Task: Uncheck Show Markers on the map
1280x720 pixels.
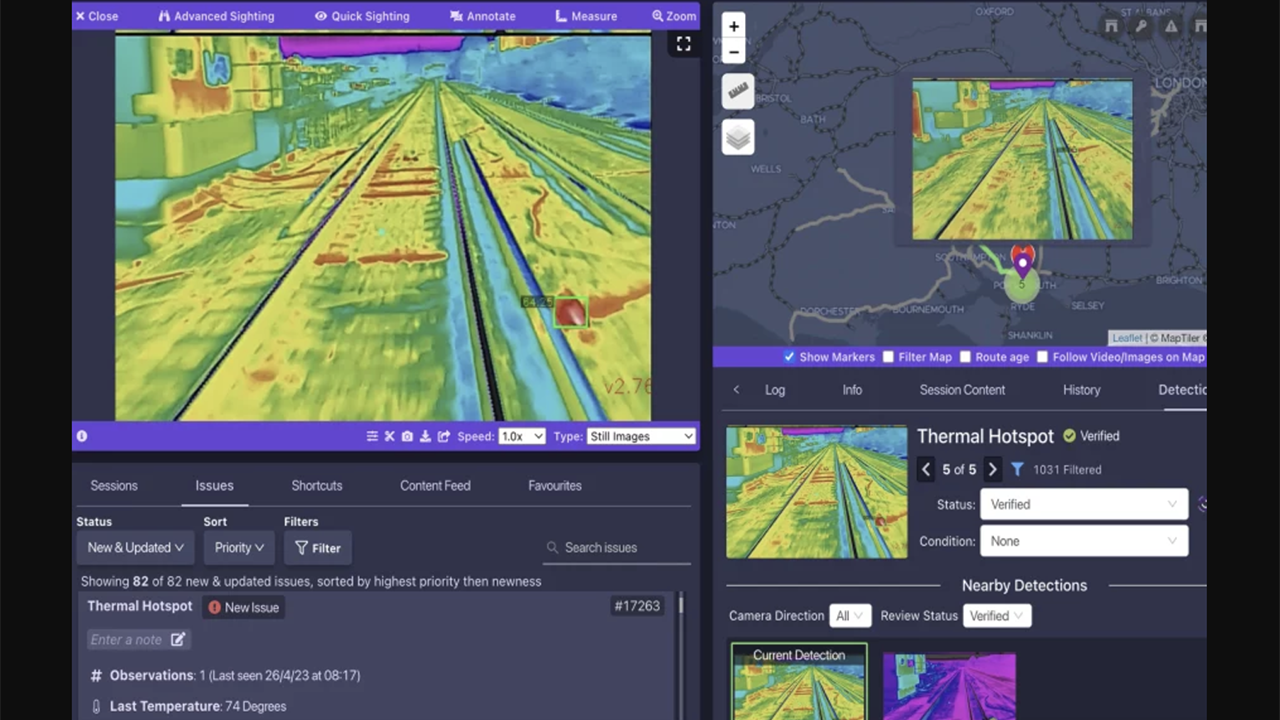Action: 789,357
